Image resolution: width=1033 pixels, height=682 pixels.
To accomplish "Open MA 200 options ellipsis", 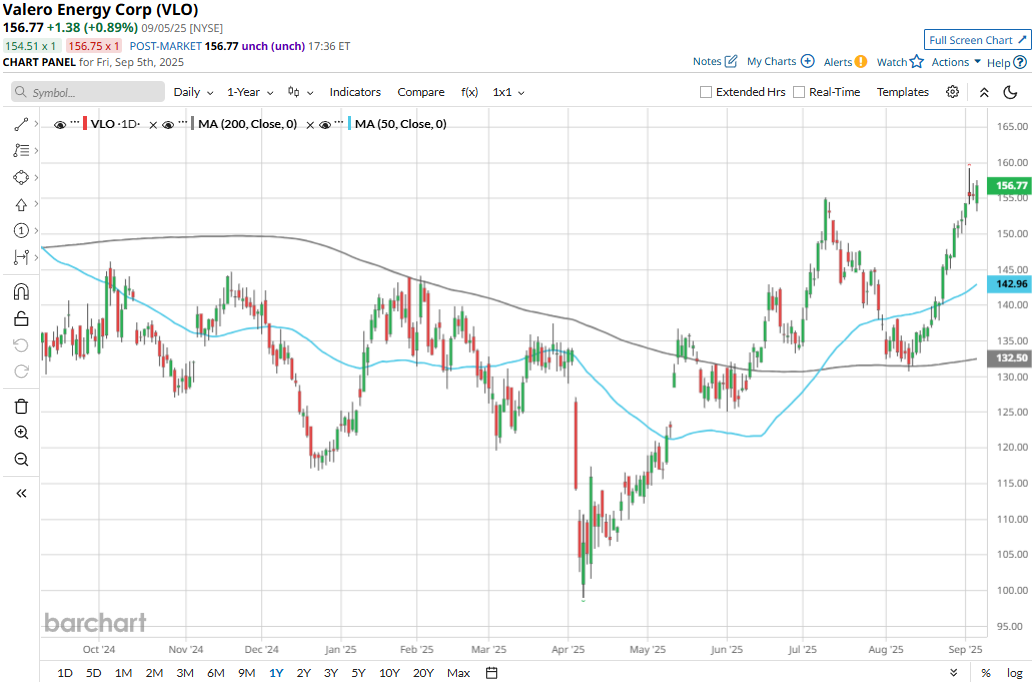I will (182, 123).
